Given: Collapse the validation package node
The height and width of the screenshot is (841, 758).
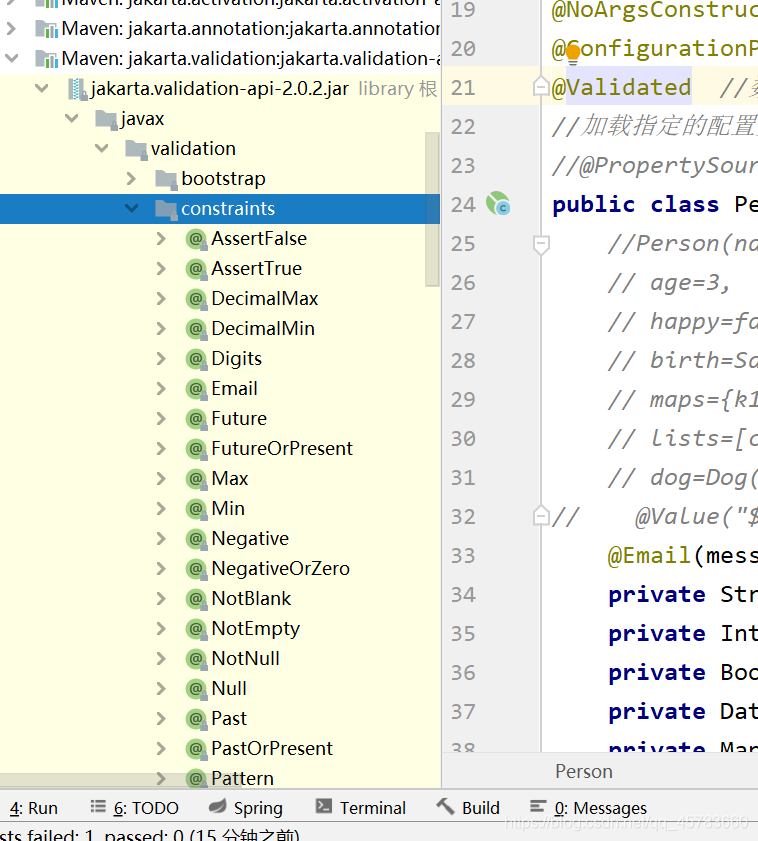Looking at the screenshot, I should pos(101,148).
